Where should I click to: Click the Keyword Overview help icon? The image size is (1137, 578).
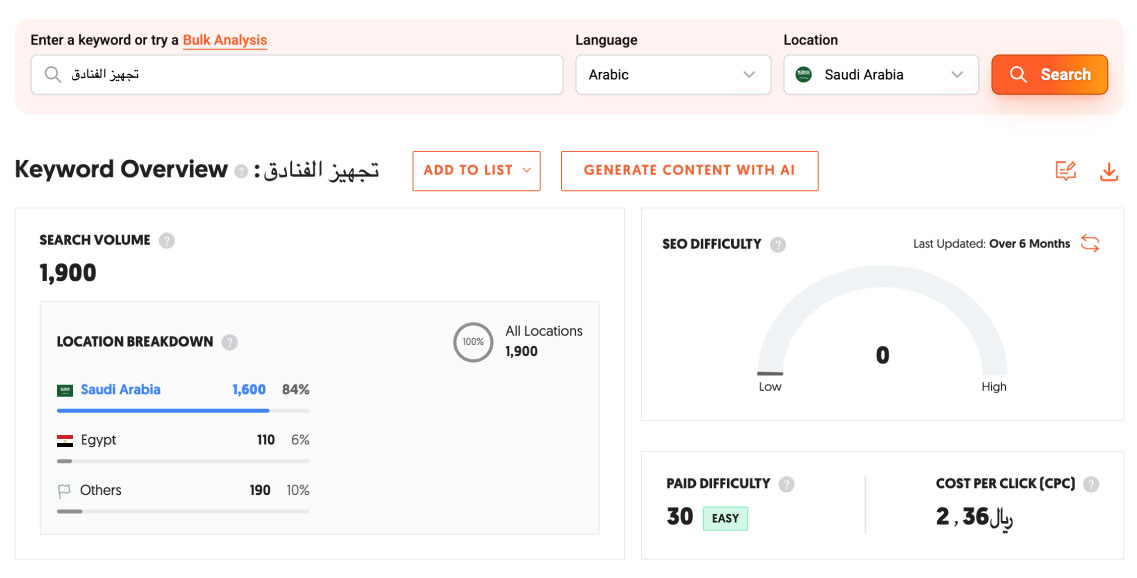241,171
